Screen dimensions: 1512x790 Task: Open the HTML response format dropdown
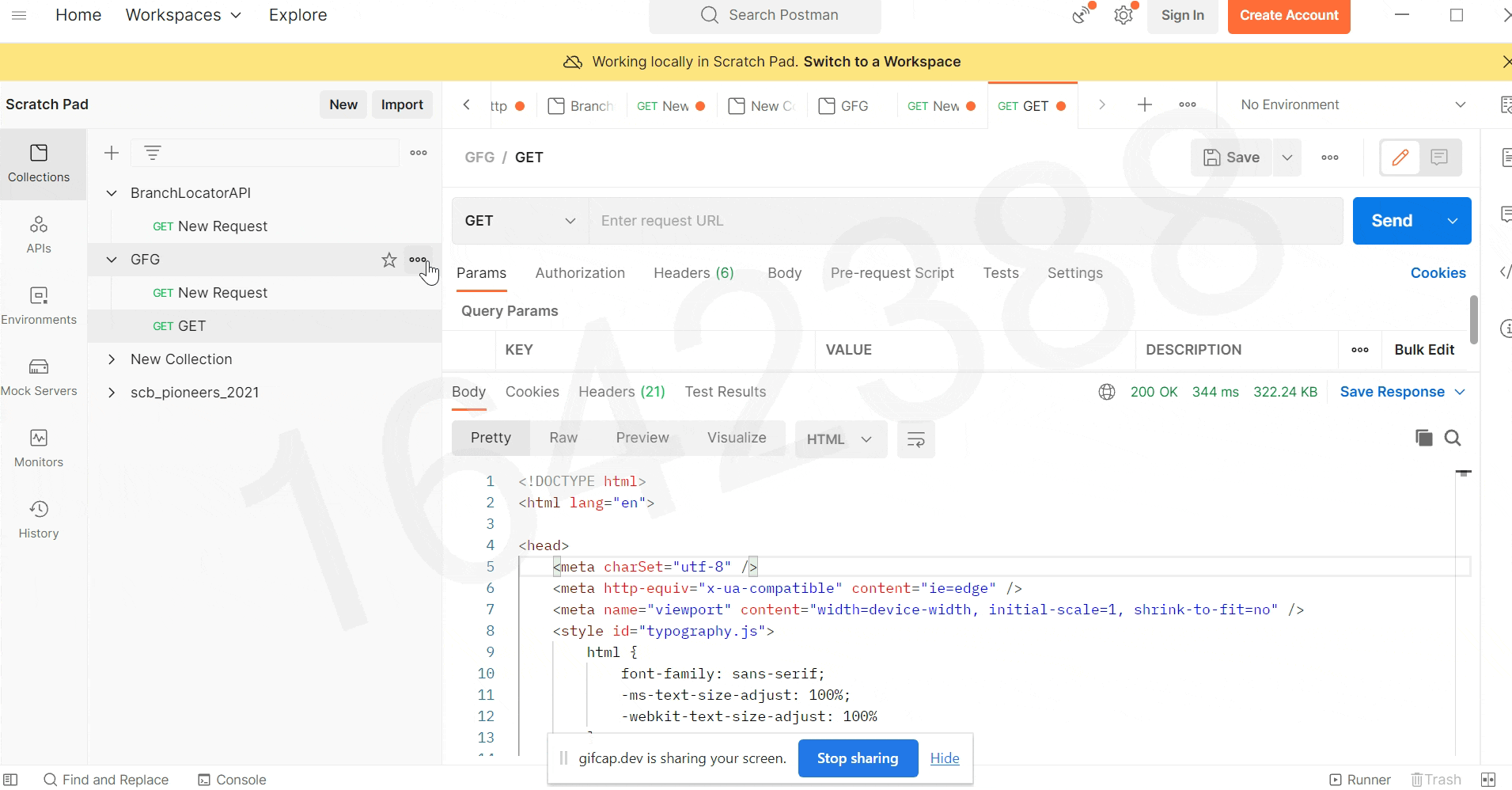click(x=840, y=439)
